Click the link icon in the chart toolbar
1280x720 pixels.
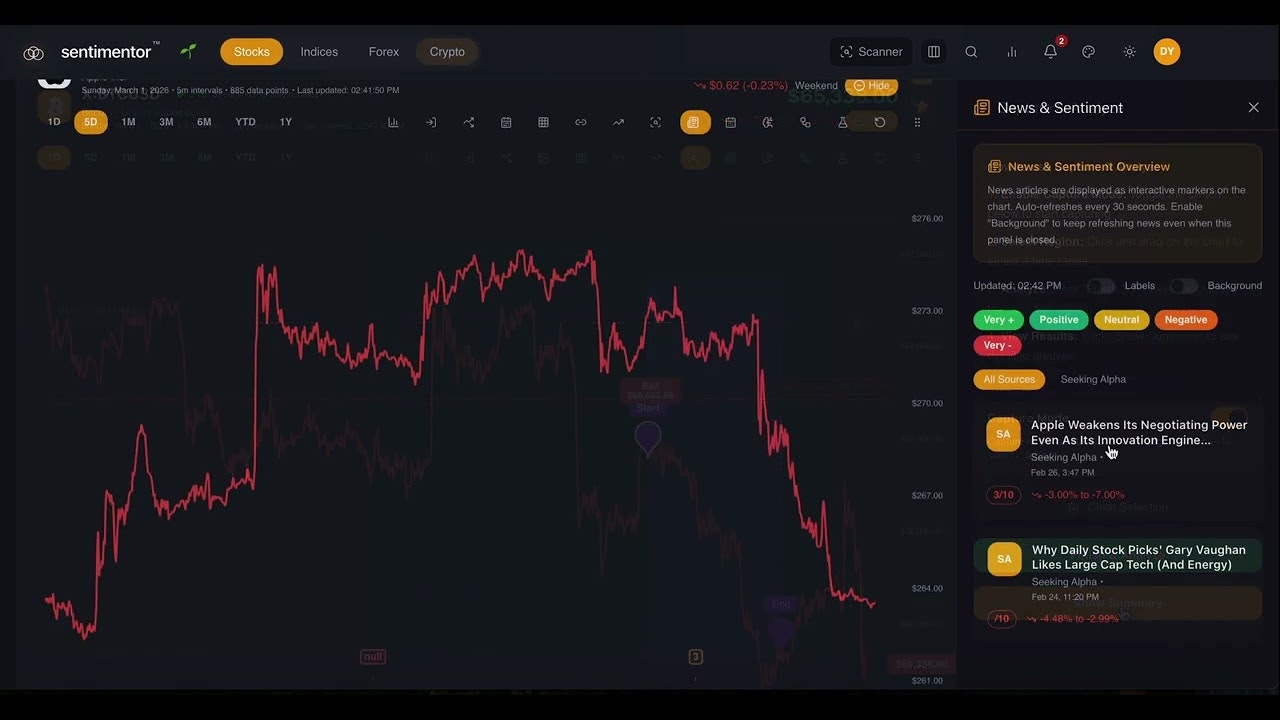tap(580, 122)
